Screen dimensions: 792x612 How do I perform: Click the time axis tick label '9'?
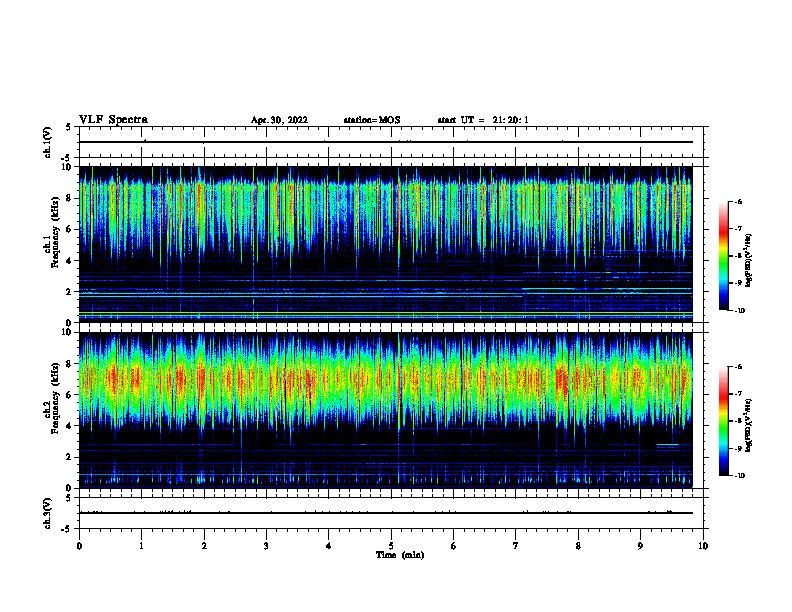tap(640, 546)
